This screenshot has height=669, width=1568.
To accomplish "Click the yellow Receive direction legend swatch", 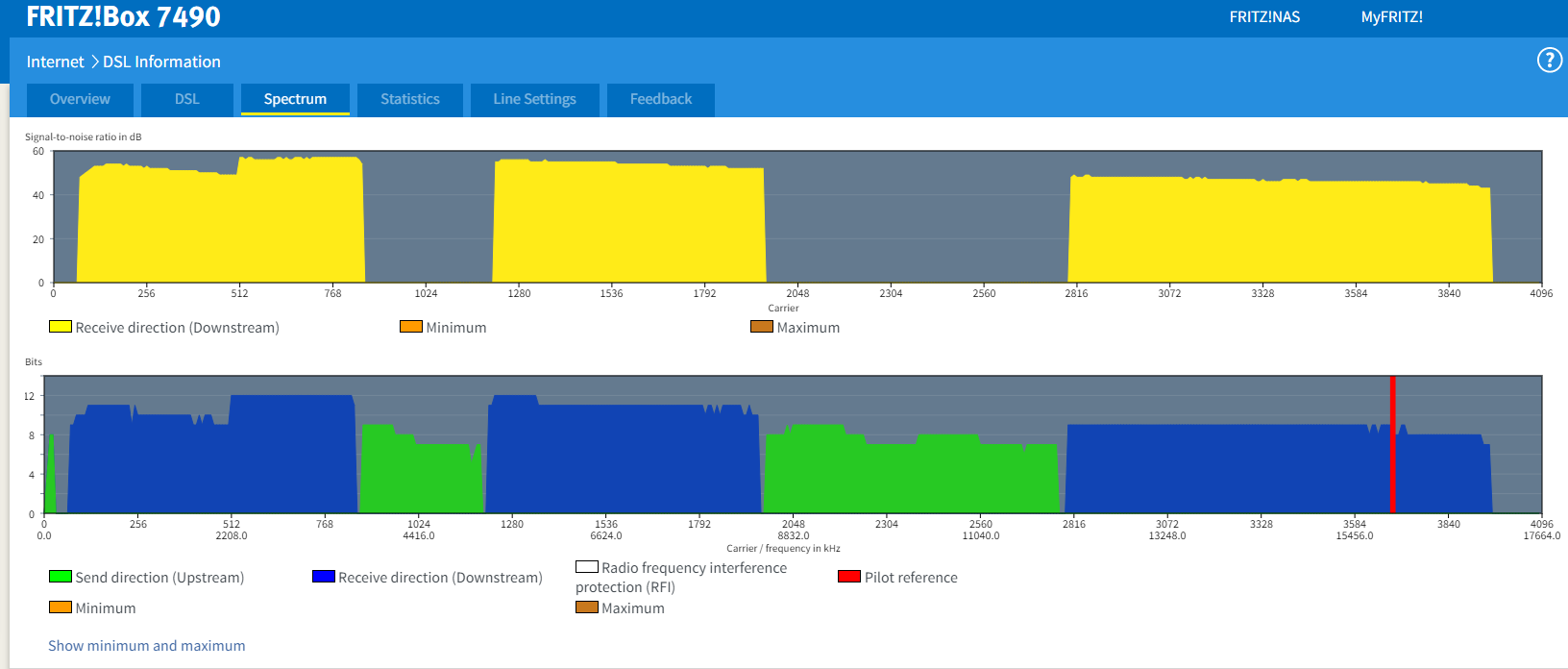I will 61,327.
